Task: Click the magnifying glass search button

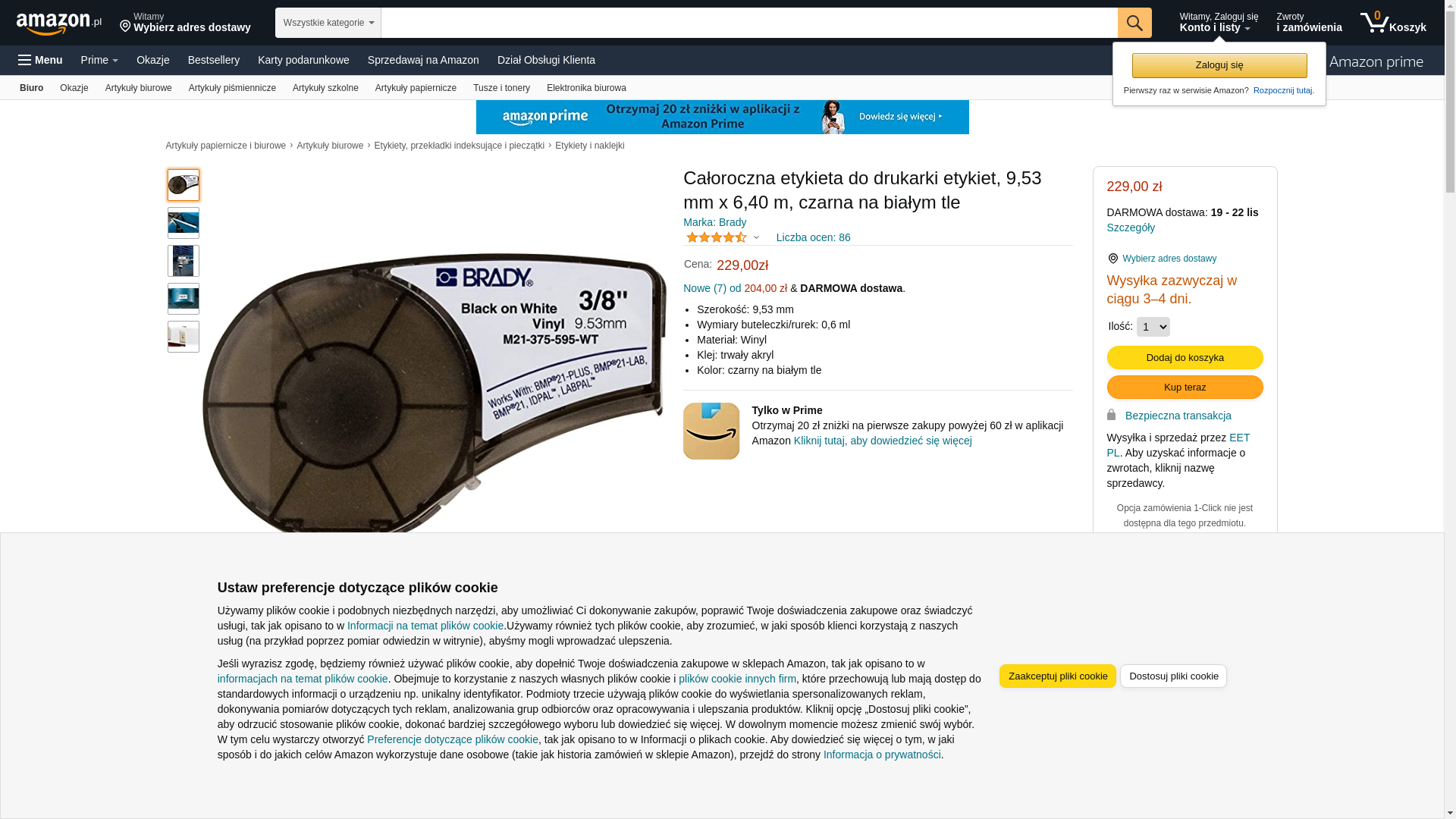Action: [1134, 23]
